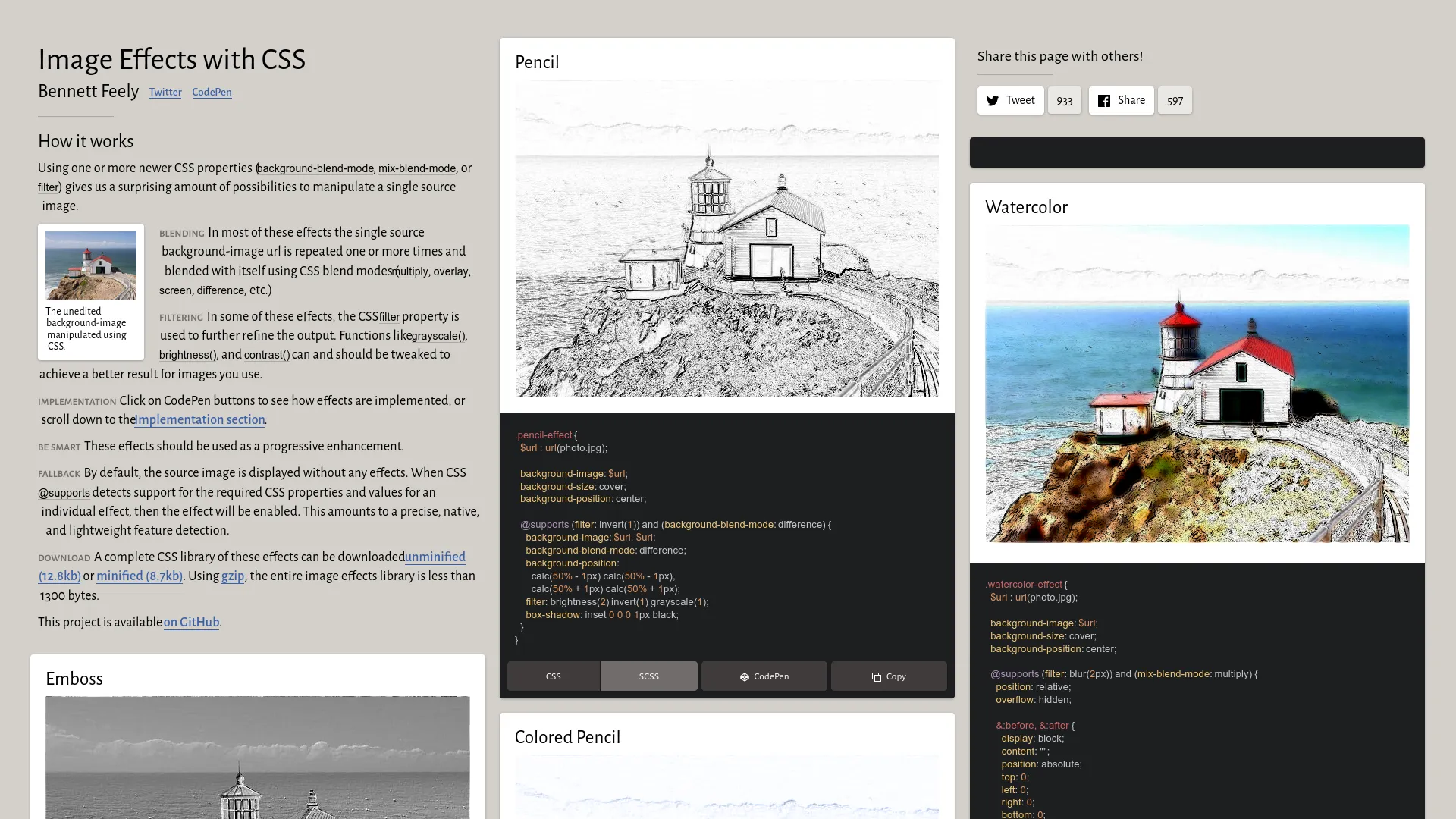Image resolution: width=1456 pixels, height=819 pixels.
Task: Click the Image Effects with CSS heading
Action: (171, 60)
